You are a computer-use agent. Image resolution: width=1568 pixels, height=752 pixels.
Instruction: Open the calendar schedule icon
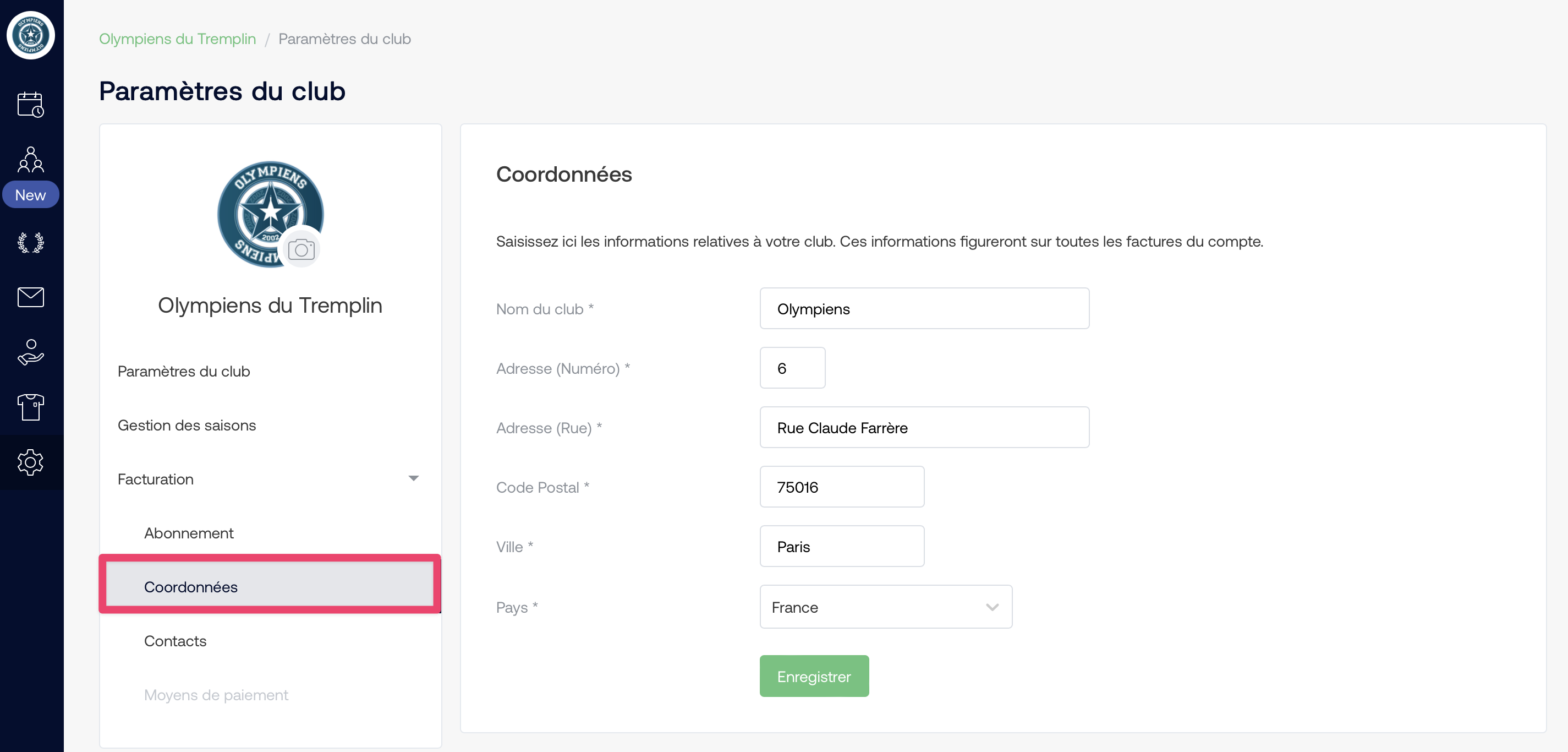pos(30,105)
